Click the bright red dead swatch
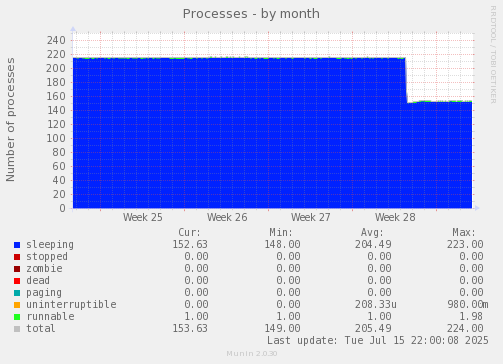The image size is (503, 364). point(17,281)
